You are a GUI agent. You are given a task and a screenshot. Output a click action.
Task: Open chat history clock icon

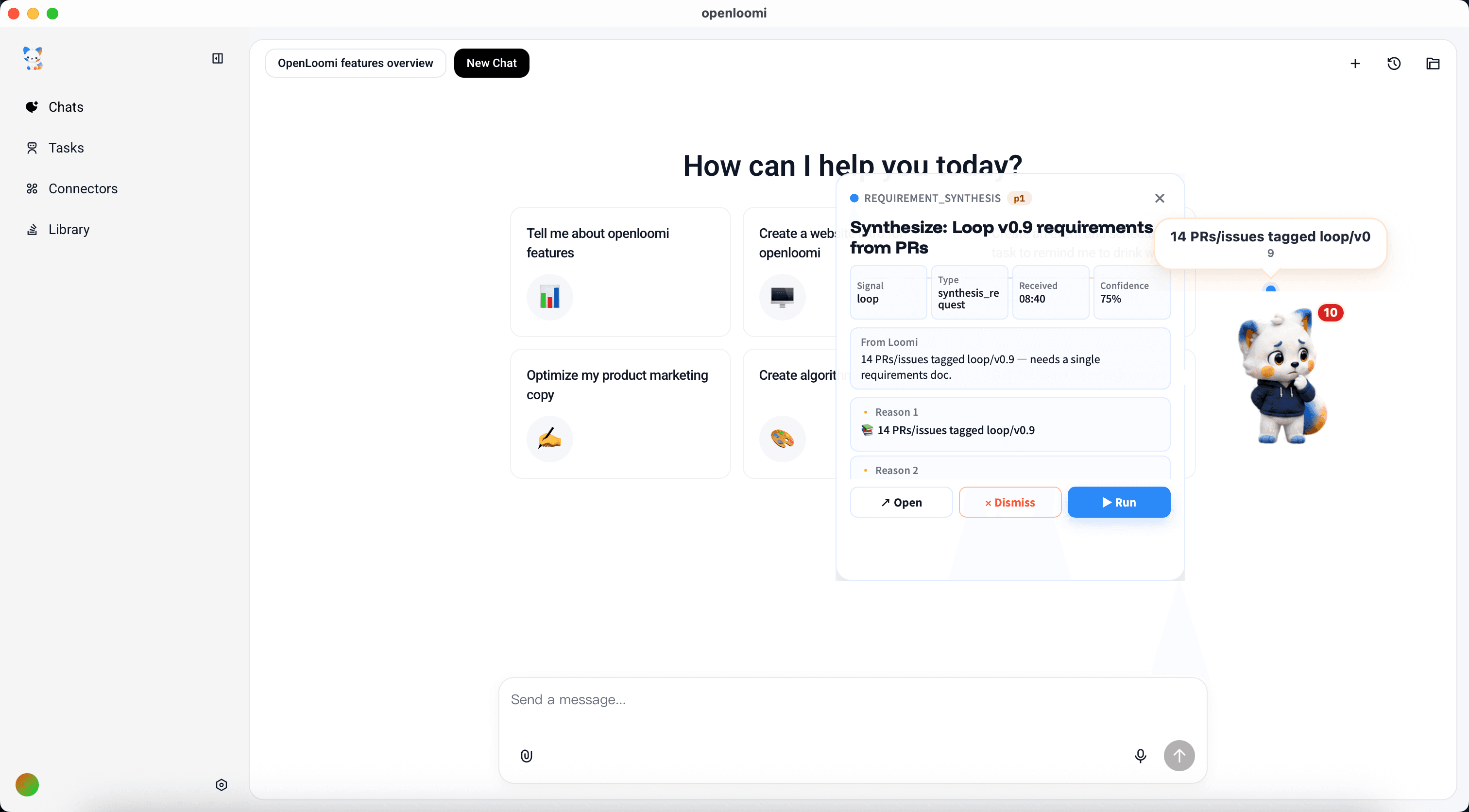click(1394, 63)
